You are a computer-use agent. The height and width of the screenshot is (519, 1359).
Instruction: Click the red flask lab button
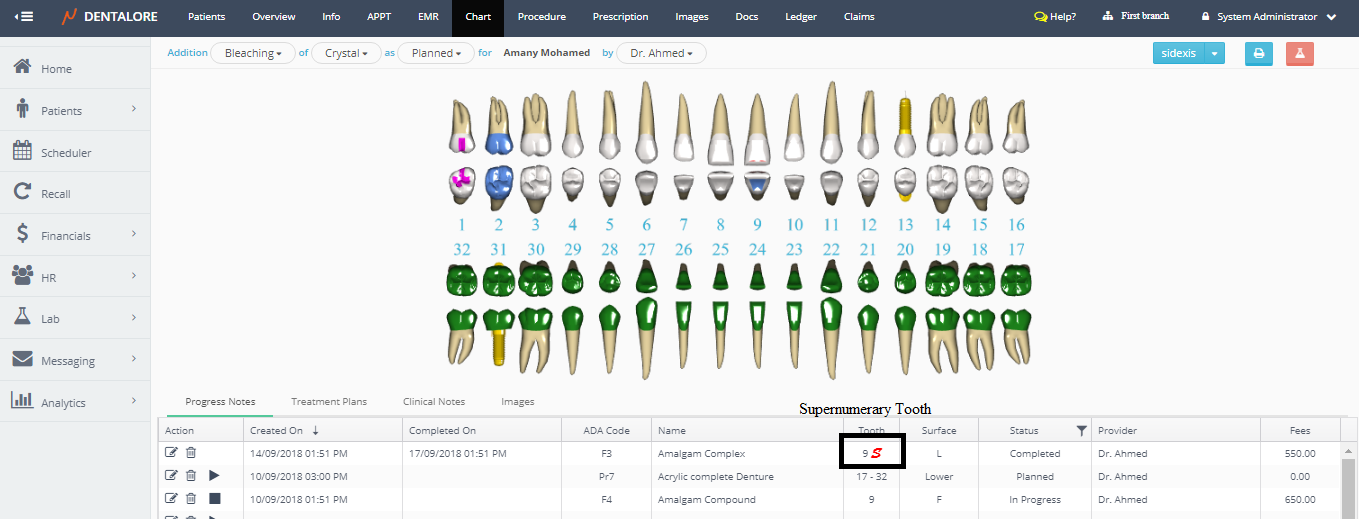1299,54
